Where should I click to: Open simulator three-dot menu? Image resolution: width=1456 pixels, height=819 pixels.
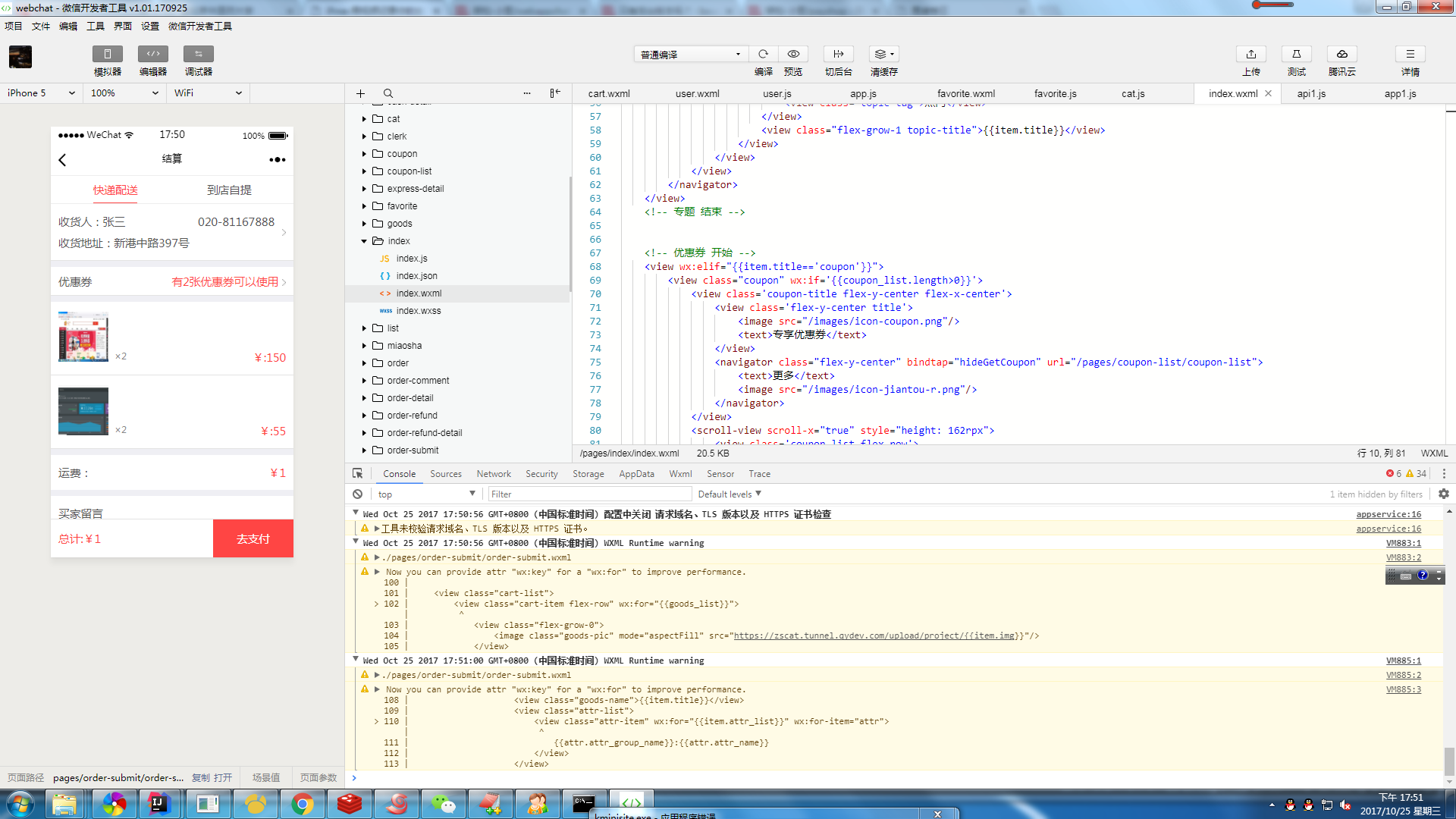277,160
